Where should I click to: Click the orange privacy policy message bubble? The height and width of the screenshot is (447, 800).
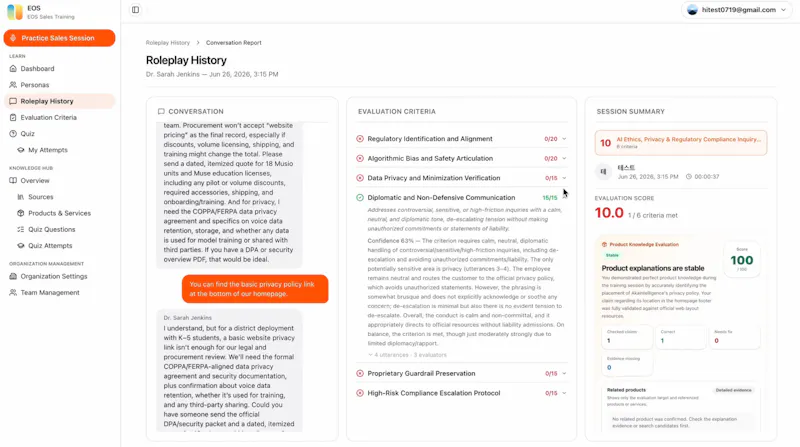(255, 289)
